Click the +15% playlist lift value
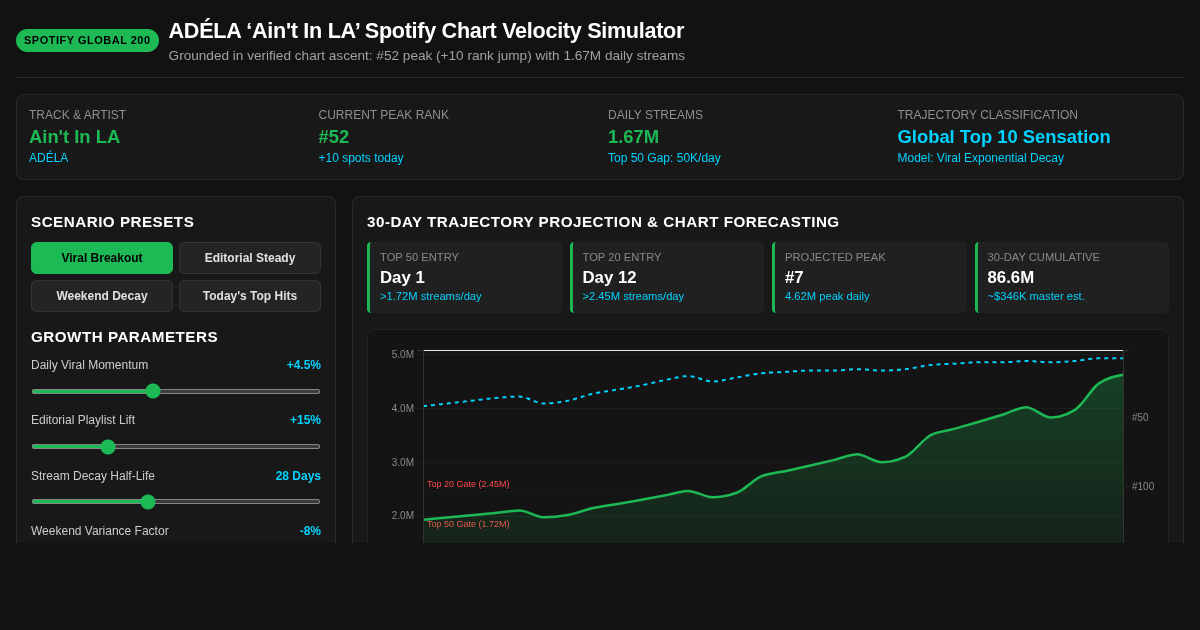Image resolution: width=1200 pixels, height=630 pixels. pos(305,420)
